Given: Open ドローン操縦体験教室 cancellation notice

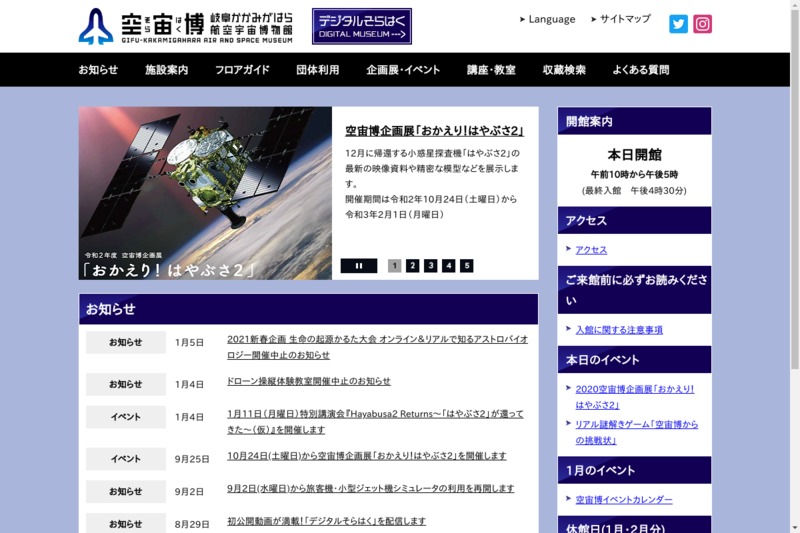Looking at the screenshot, I should pos(309,381).
